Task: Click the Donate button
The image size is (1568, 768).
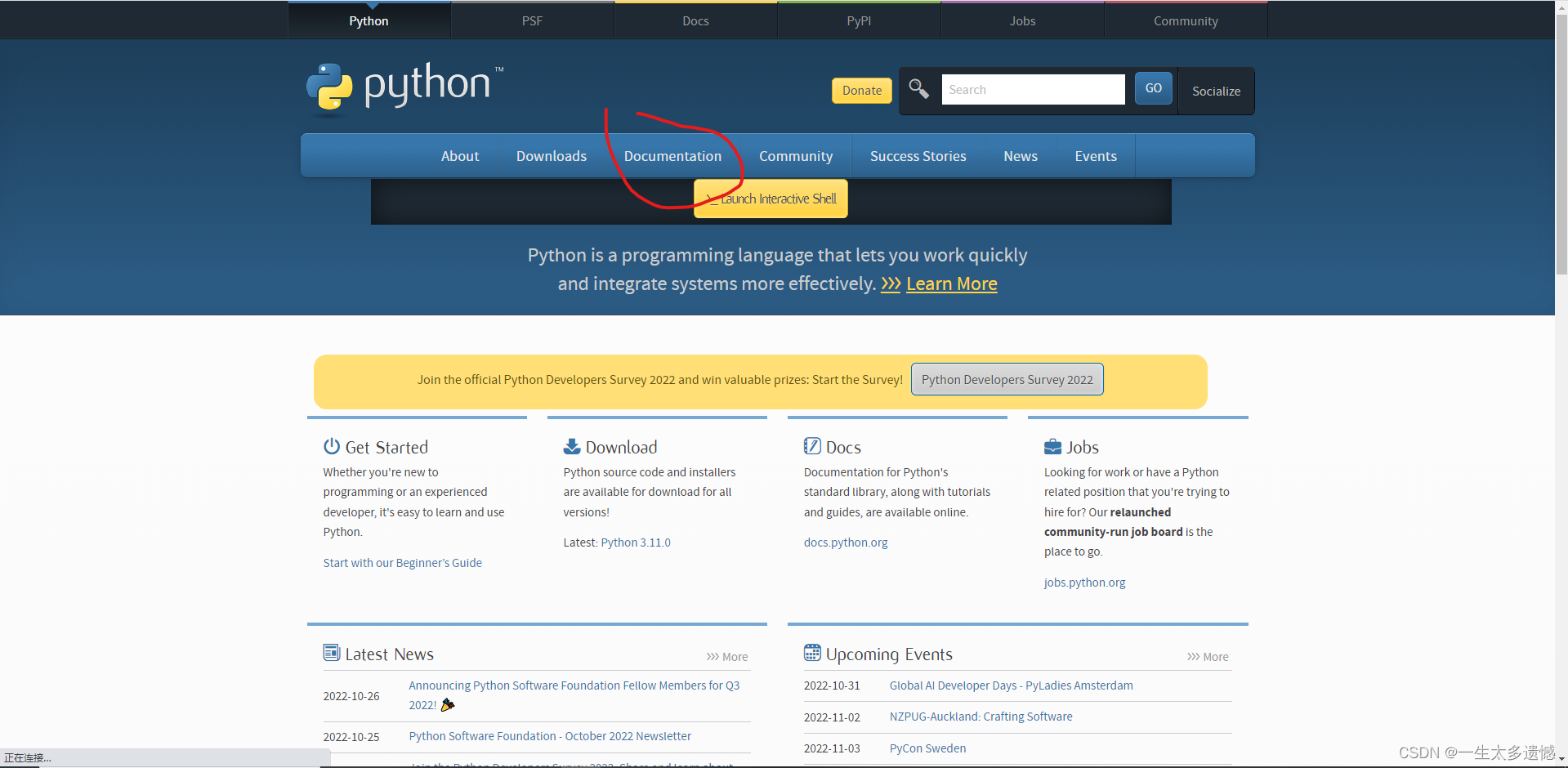Action: (x=862, y=90)
